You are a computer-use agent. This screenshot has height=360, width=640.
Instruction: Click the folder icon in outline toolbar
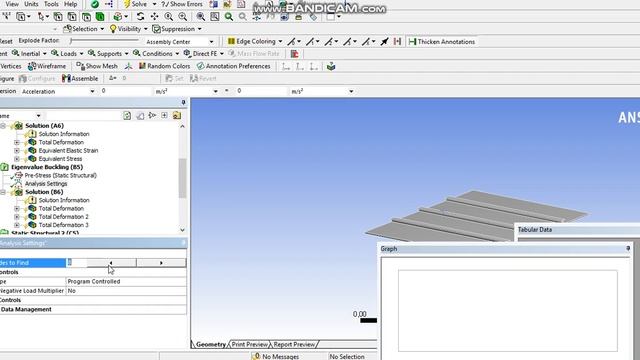(177, 116)
